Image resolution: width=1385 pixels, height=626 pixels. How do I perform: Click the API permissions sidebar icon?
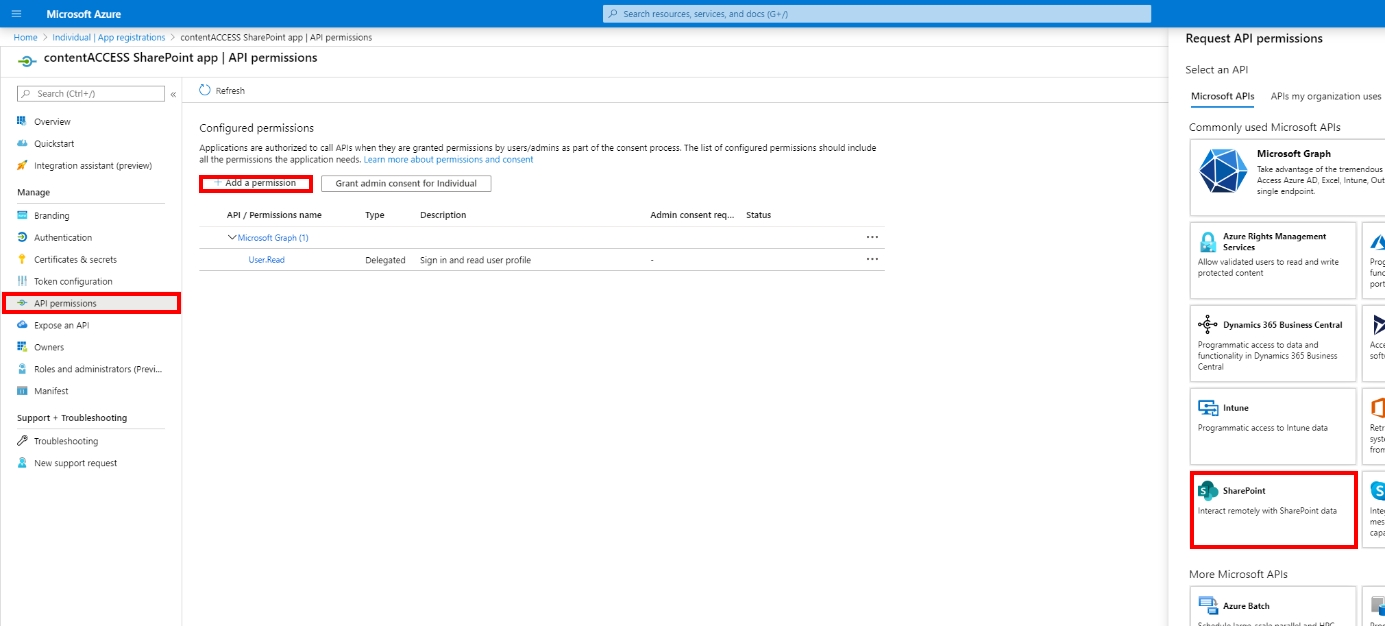coord(22,303)
